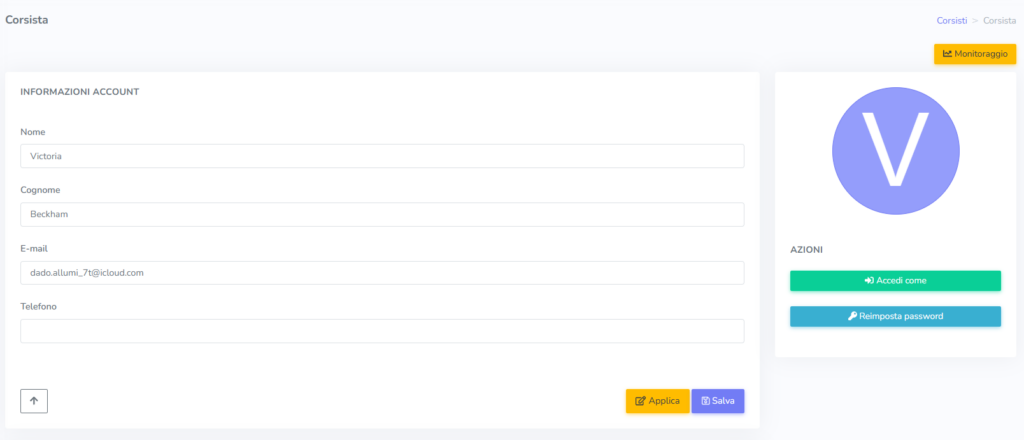Click the circular V avatar image
Screen dimensions: 1024x440
click(895, 149)
